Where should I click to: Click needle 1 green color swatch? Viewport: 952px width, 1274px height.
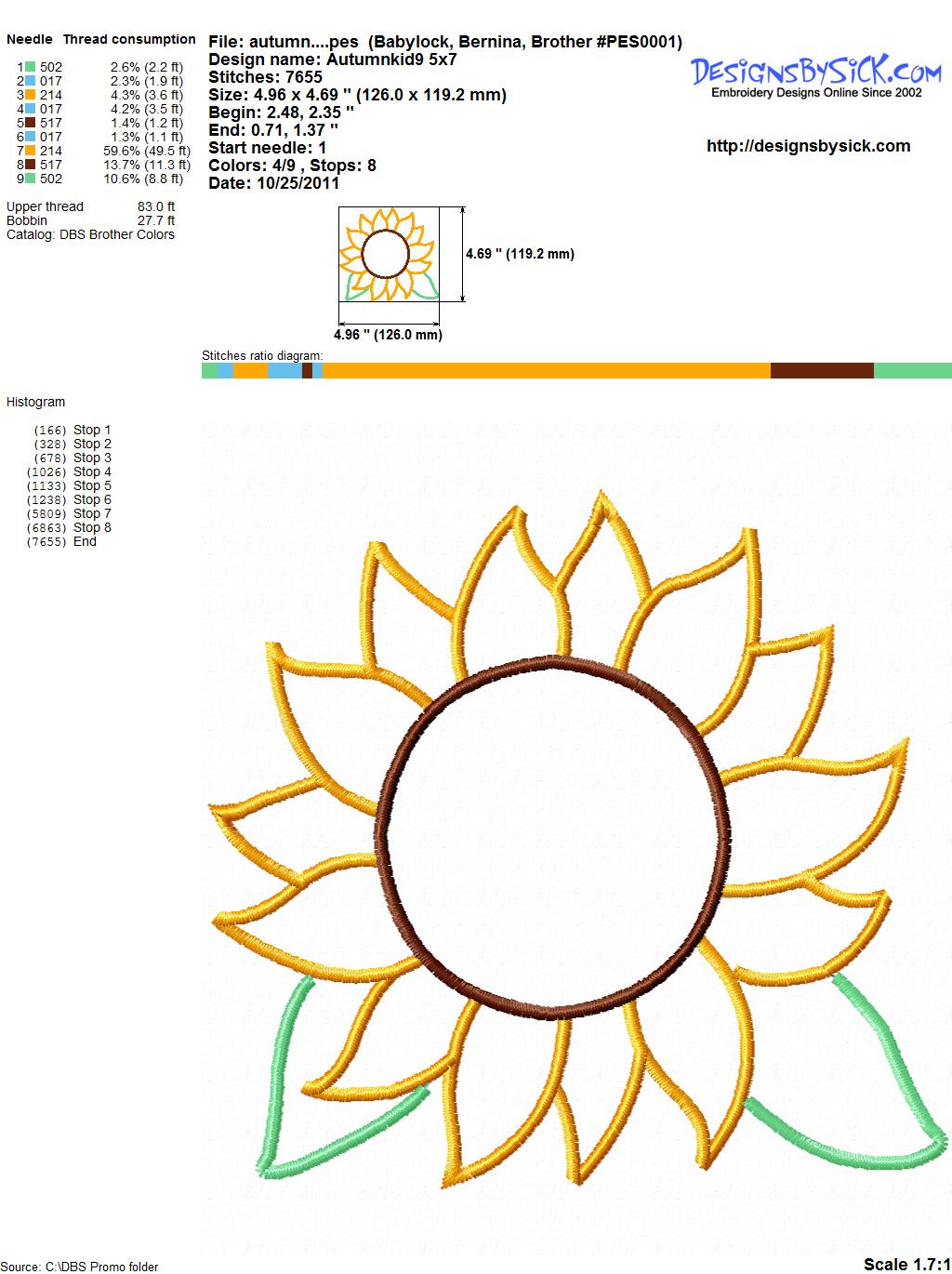click(x=31, y=67)
